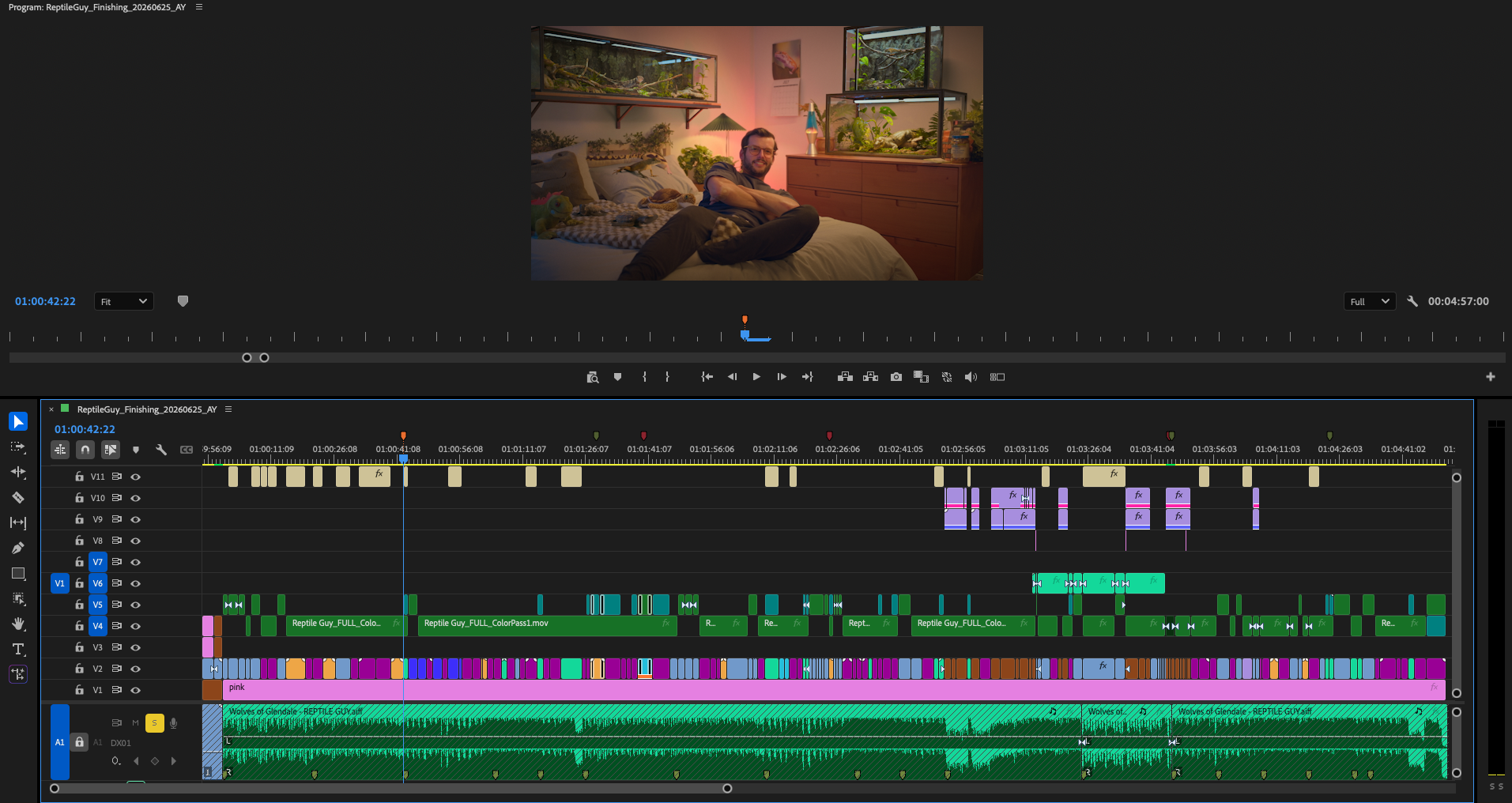
Task: Open timeline display settings wrench
Action: click(161, 450)
